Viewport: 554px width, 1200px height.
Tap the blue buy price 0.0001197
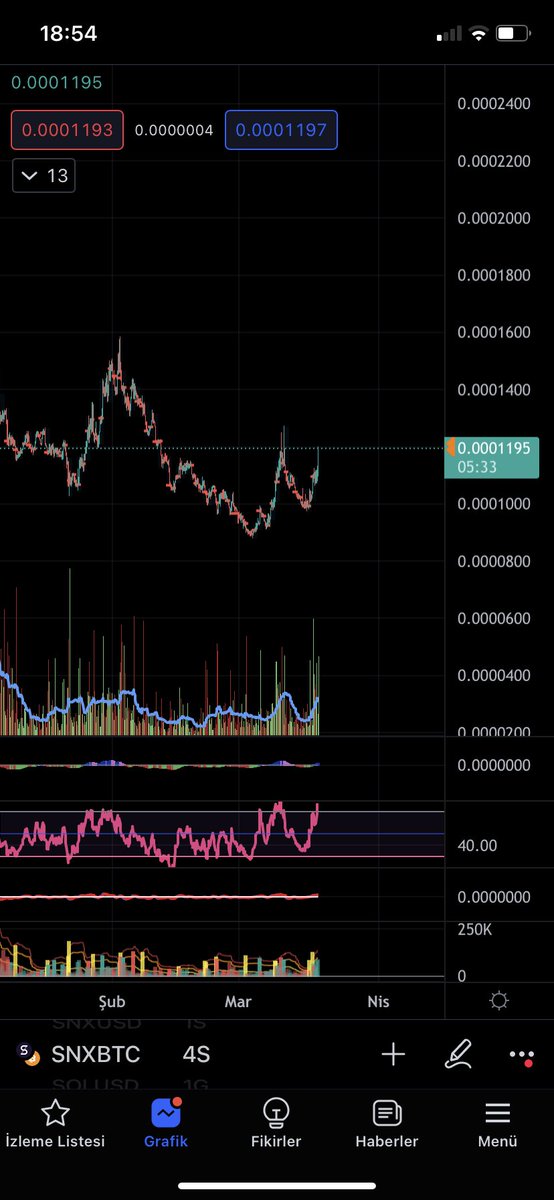(x=282, y=130)
